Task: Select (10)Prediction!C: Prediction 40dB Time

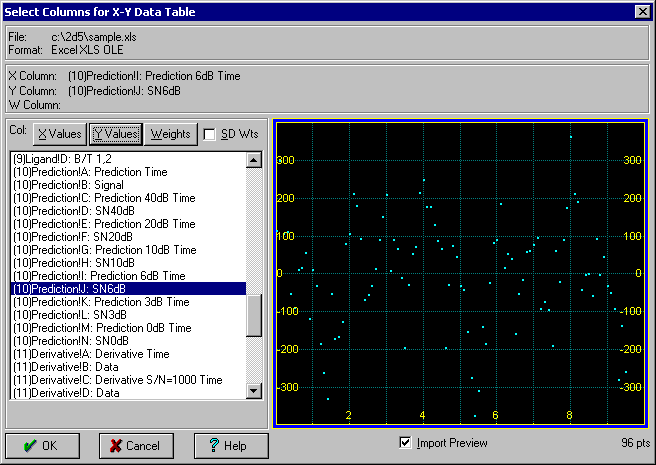Action: pos(128,198)
